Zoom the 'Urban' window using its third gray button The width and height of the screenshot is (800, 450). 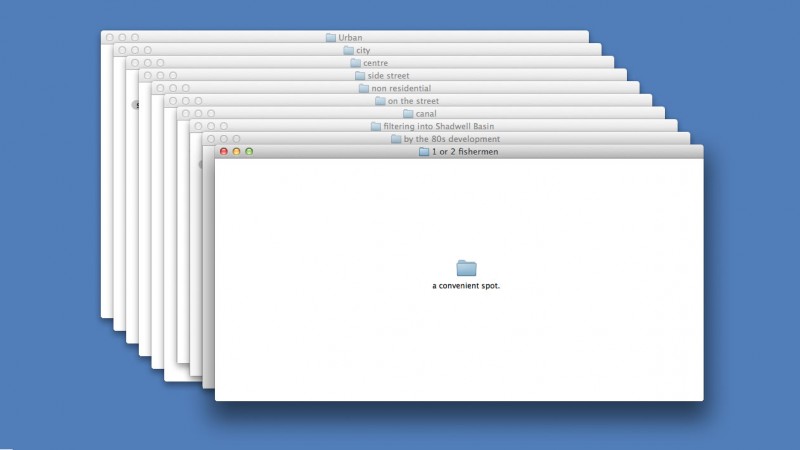(135, 37)
